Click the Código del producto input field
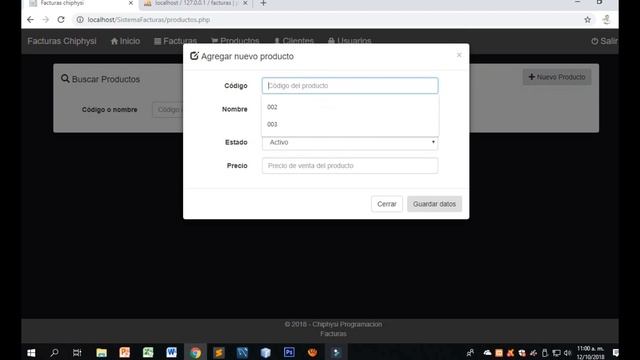 [350, 86]
